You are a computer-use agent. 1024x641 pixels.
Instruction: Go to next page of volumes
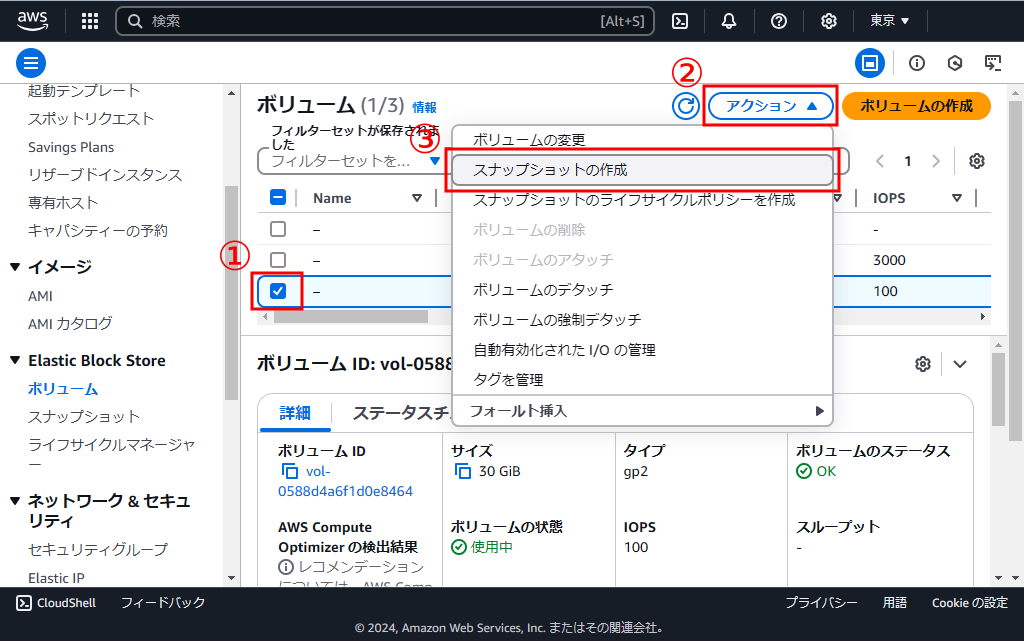click(x=936, y=161)
